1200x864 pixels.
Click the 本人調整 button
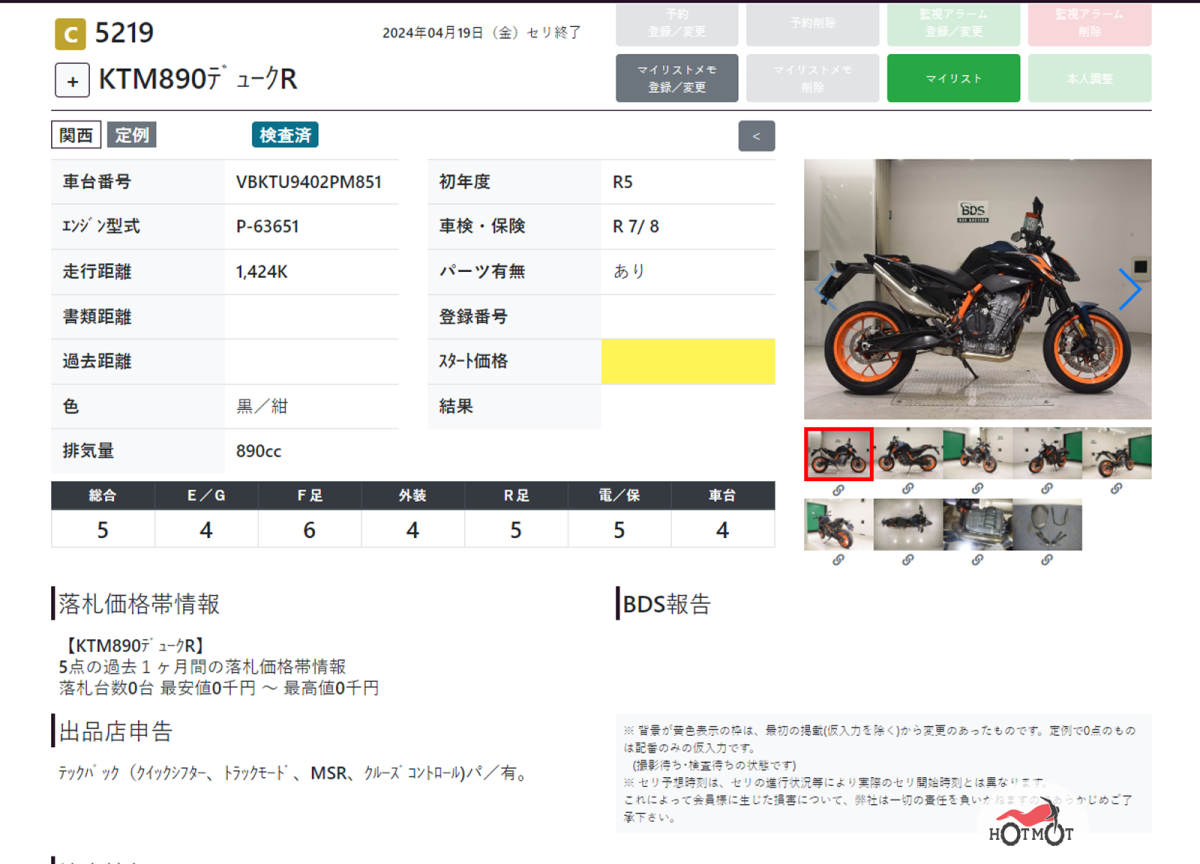[x=1090, y=78]
